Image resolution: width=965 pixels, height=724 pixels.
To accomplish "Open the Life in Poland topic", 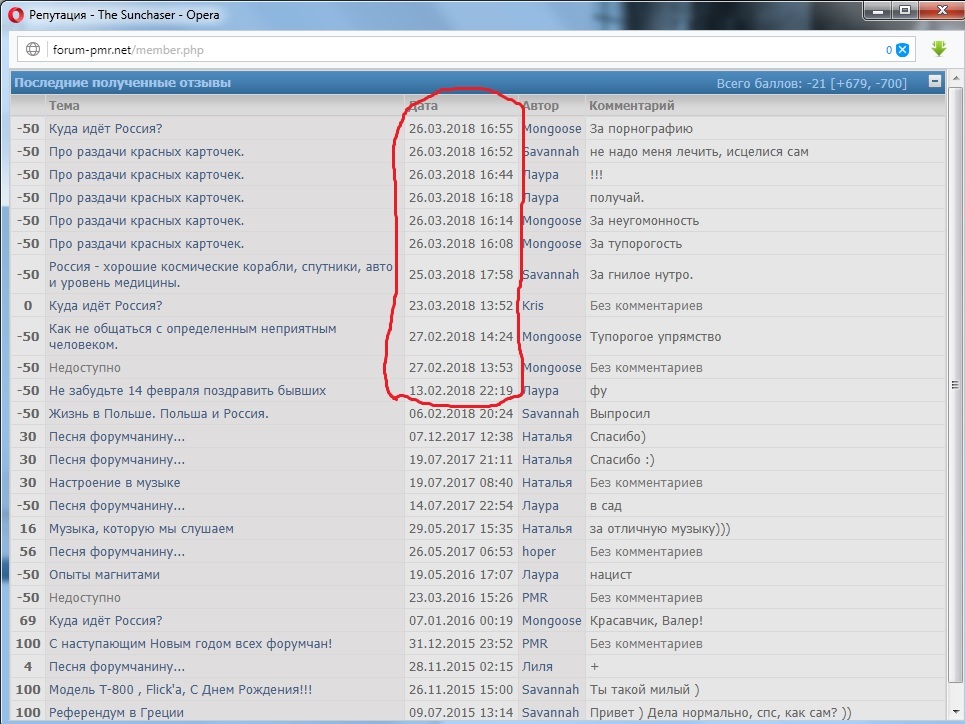I will (x=158, y=414).
